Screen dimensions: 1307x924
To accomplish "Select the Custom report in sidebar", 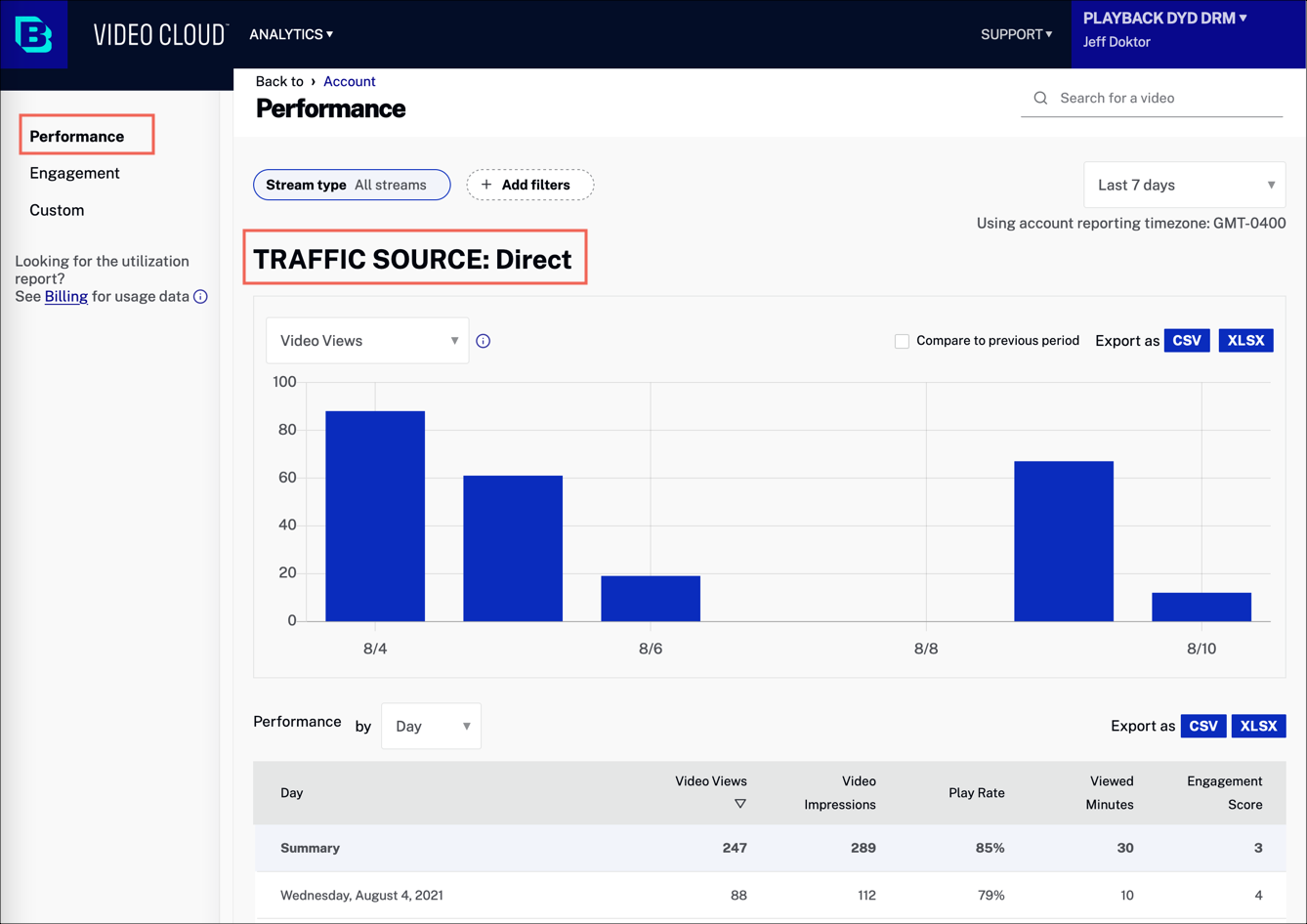I will pos(57,210).
